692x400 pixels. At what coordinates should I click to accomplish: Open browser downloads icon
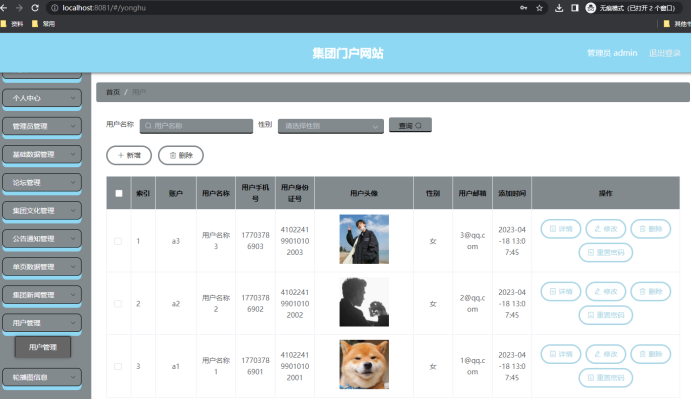point(559,8)
